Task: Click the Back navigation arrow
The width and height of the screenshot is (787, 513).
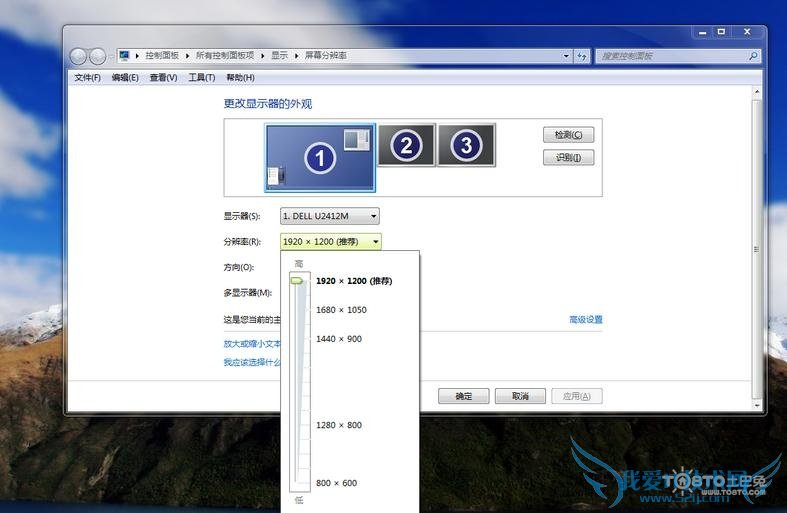Action: (80, 56)
